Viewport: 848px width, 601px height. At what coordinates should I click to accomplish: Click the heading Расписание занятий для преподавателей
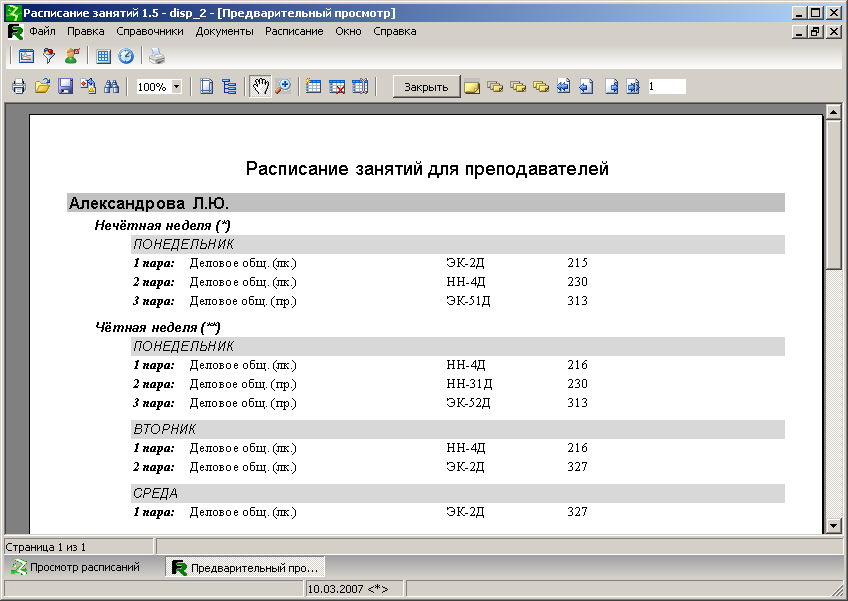[427, 168]
